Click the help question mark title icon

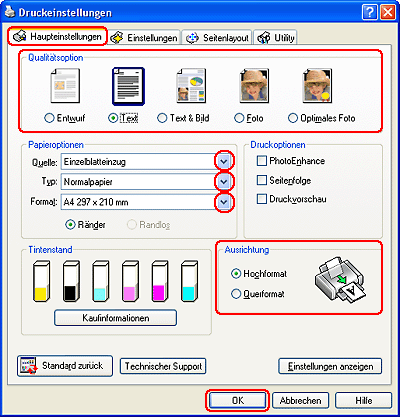pyautogui.click(x=370, y=13)
